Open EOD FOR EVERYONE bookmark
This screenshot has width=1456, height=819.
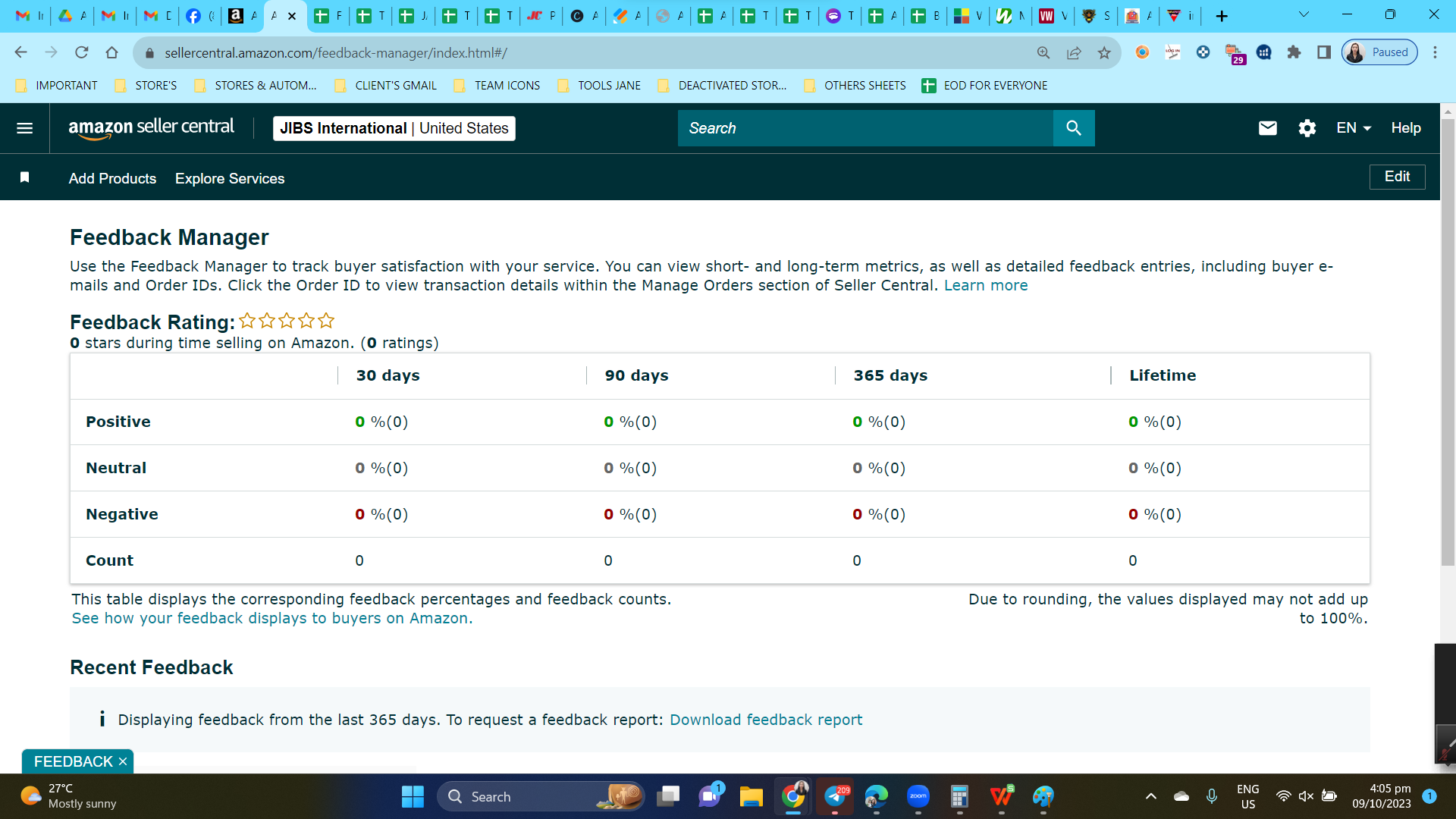pos(985,86)
